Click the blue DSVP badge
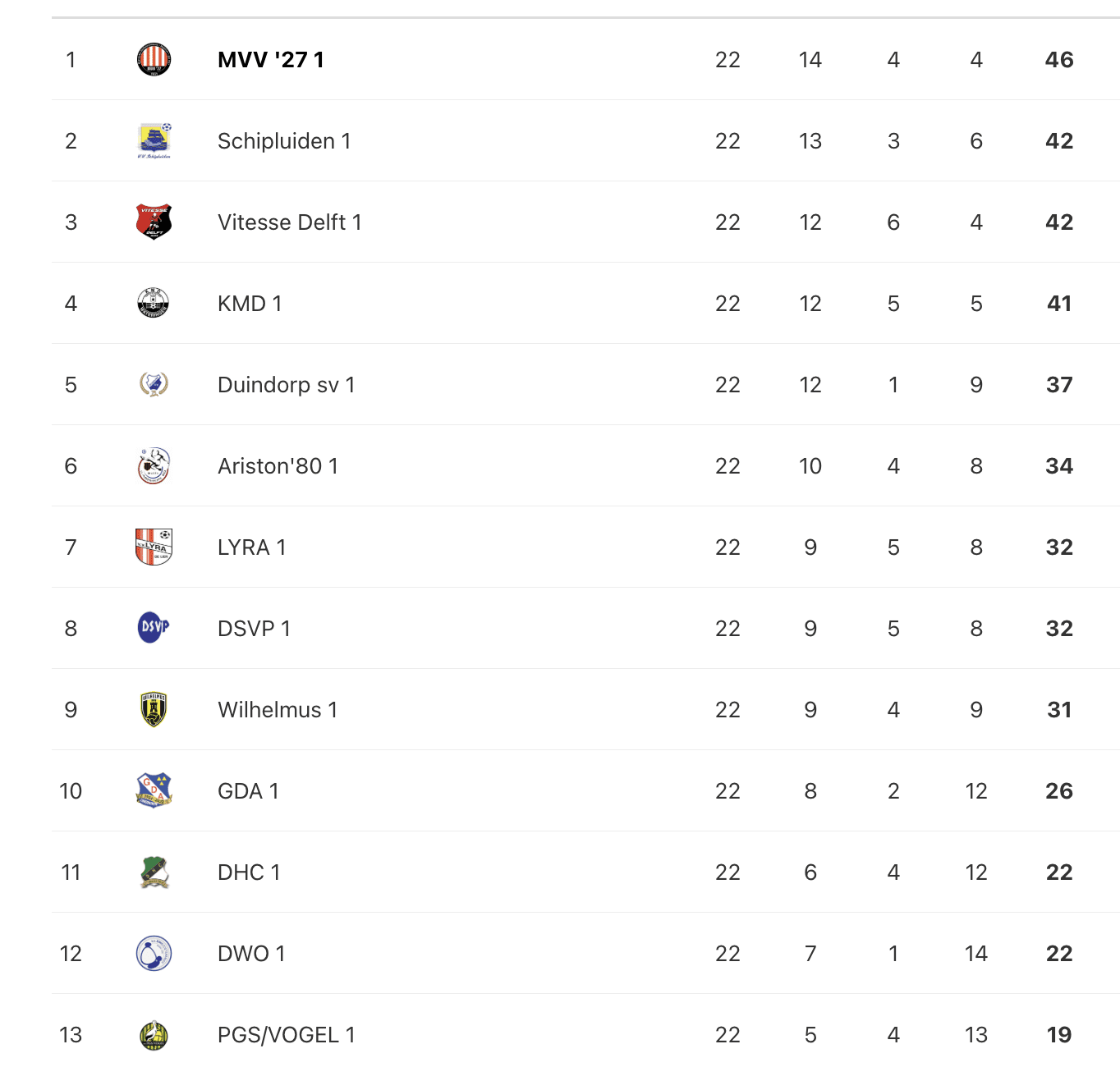Screen dimensions: 1120x1067 (x=154, y=628)
